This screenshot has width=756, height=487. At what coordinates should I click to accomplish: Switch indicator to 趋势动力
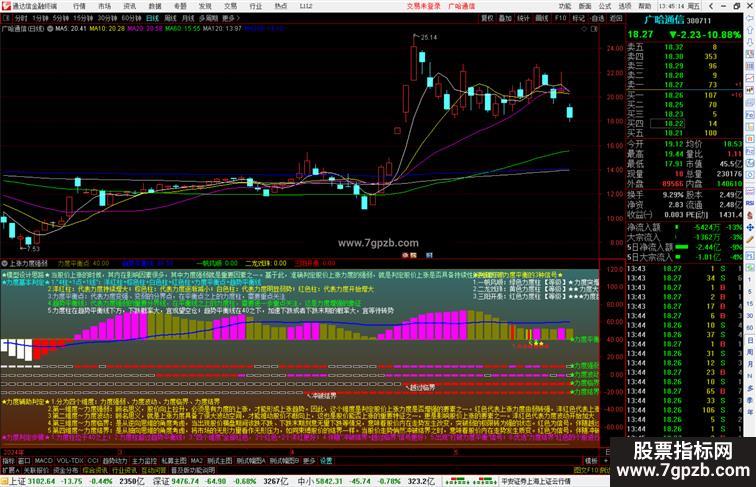[115, 461]
